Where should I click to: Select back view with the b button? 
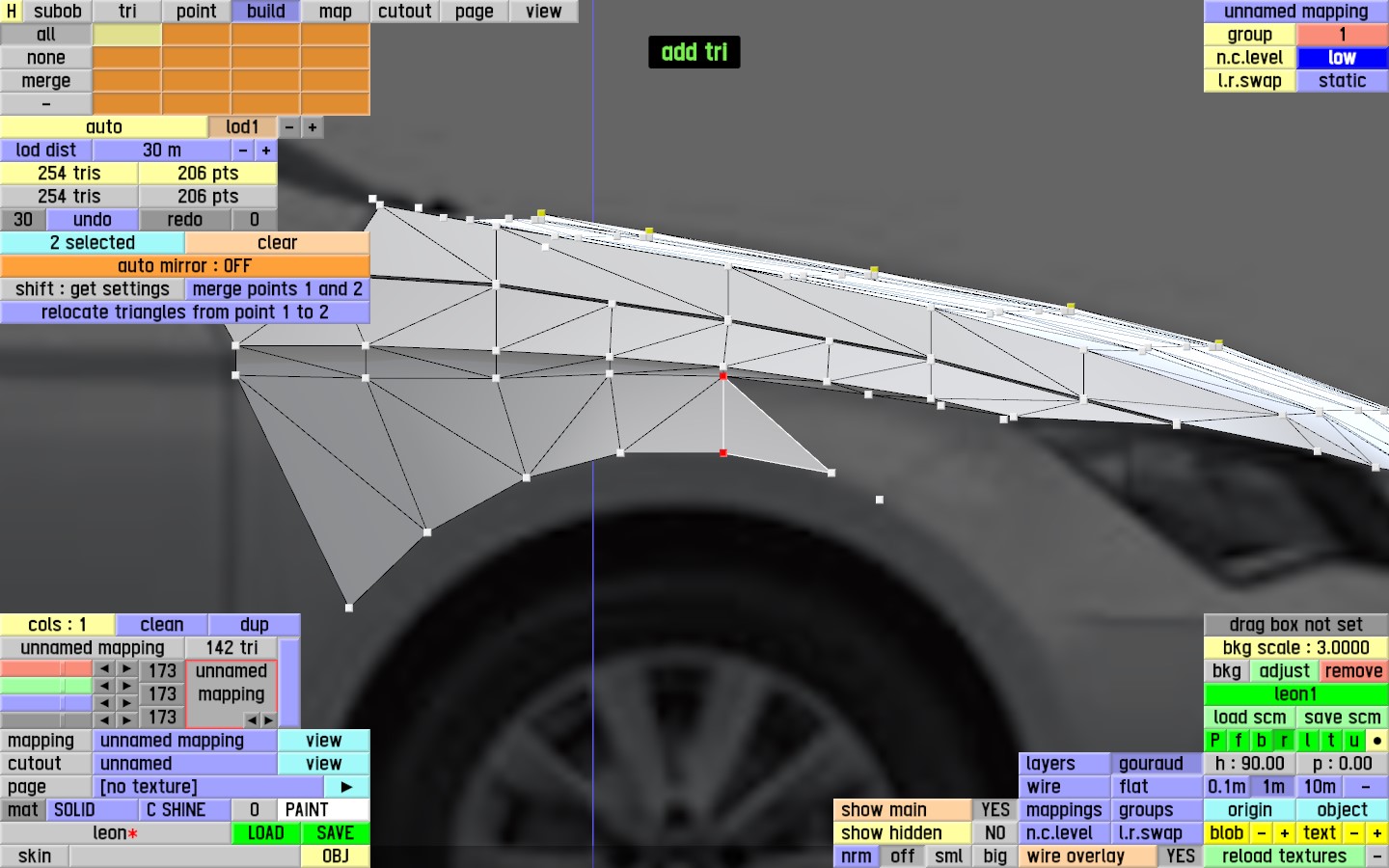tap(1262, 741)
